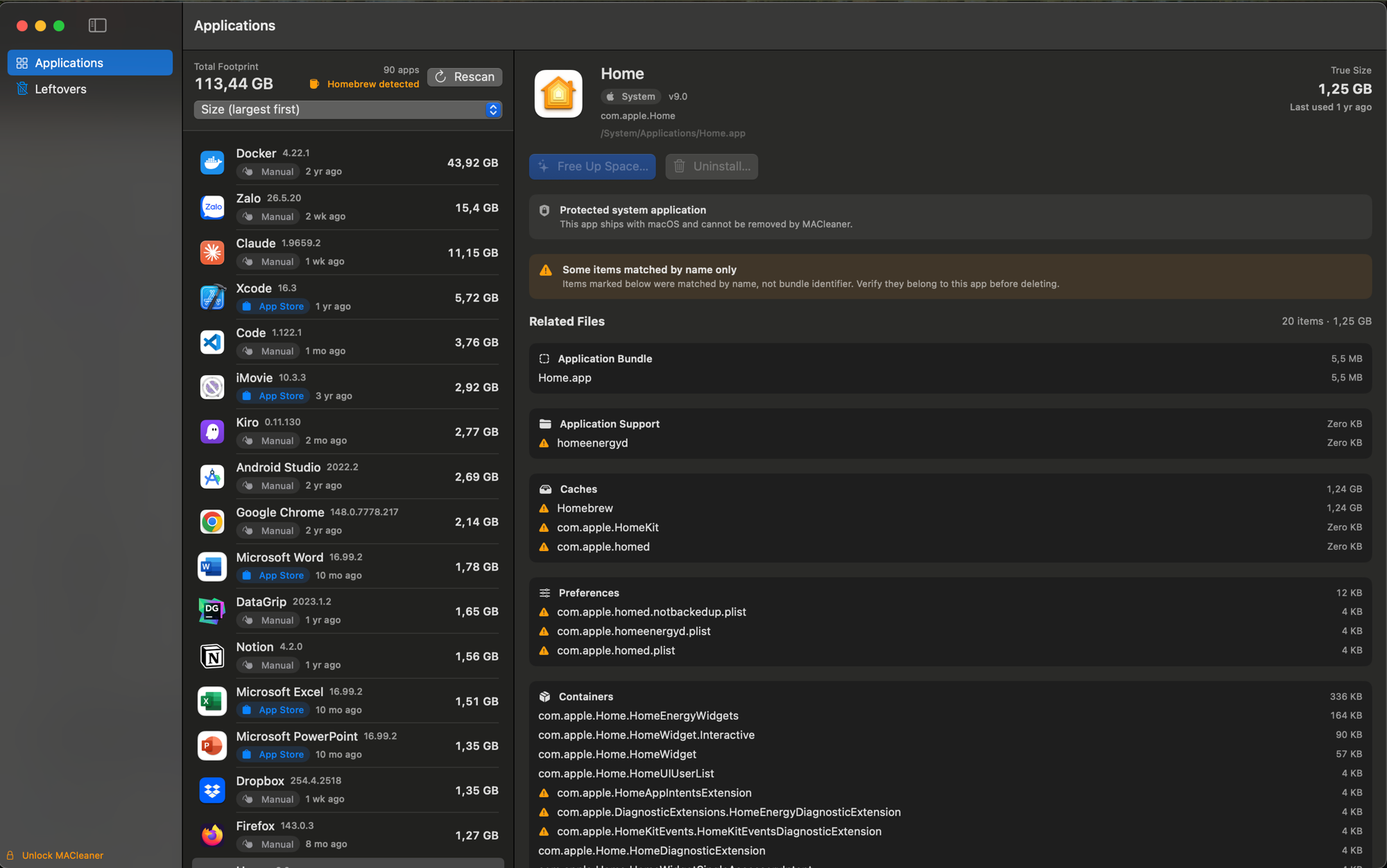Open the Size (largest first) sort dropdown
This screenshot has height=868, width=1387.
[348, 110]
